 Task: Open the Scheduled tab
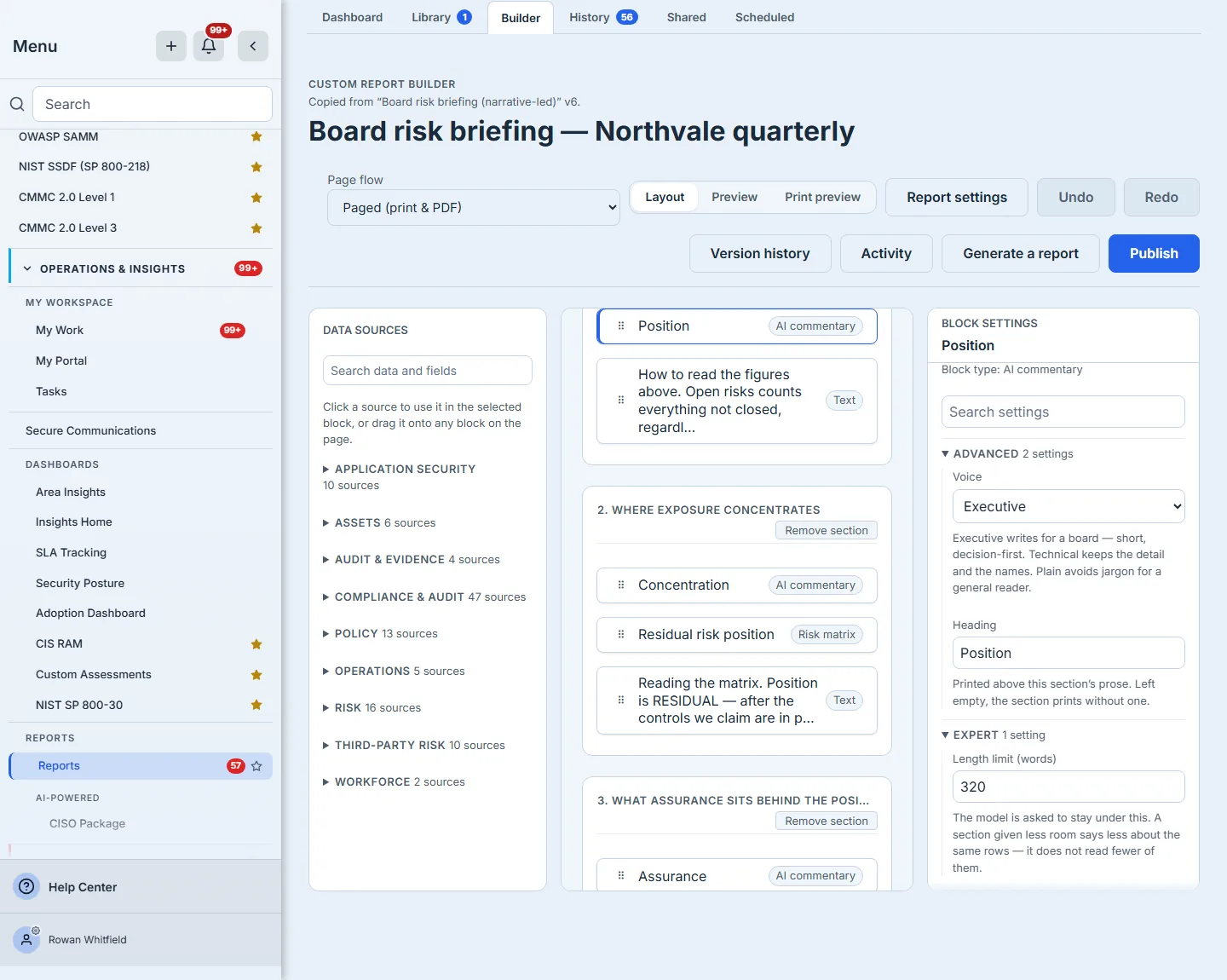point(764,17)
